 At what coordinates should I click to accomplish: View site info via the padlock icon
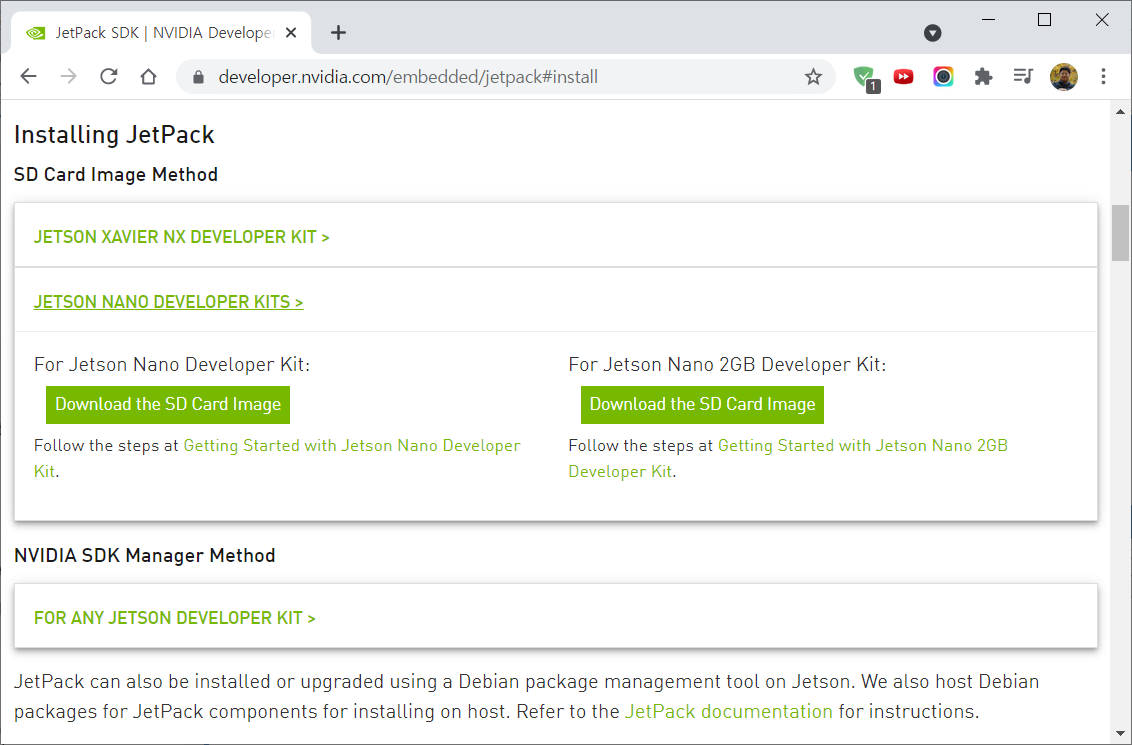199,77
